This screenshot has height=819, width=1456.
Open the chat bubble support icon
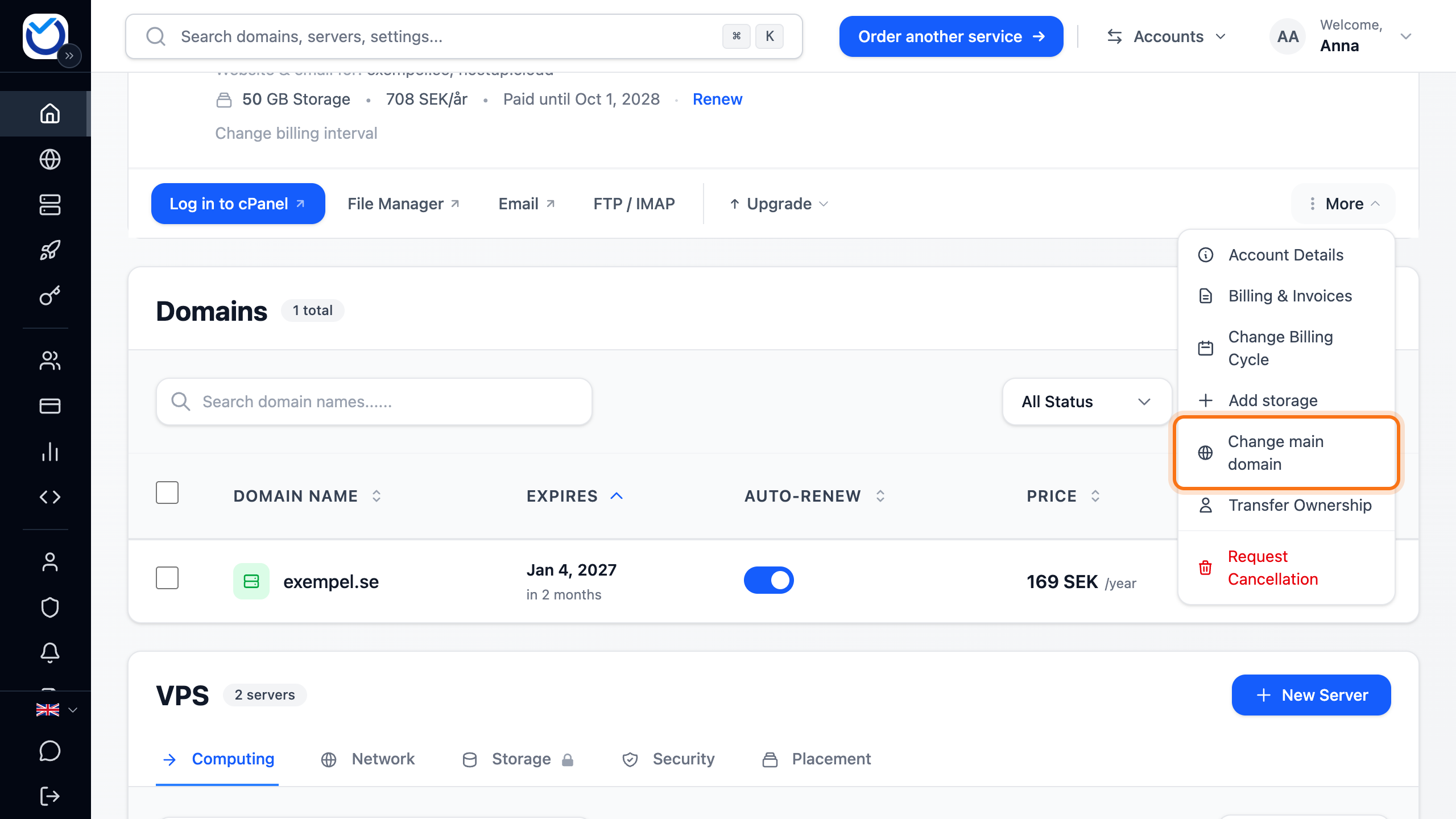pyautogui.click(x=50, y=751)
